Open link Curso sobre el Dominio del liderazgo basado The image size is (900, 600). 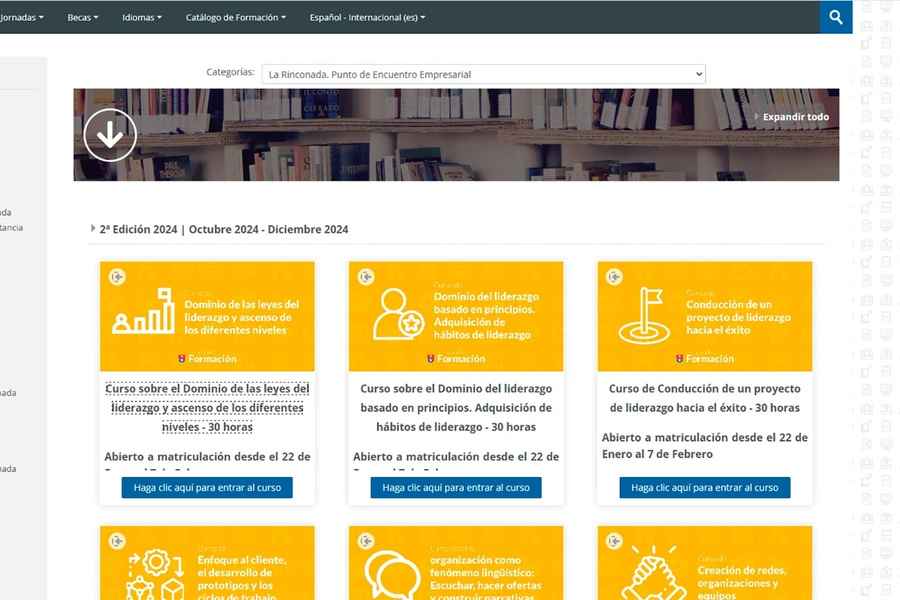pos(456,408)
